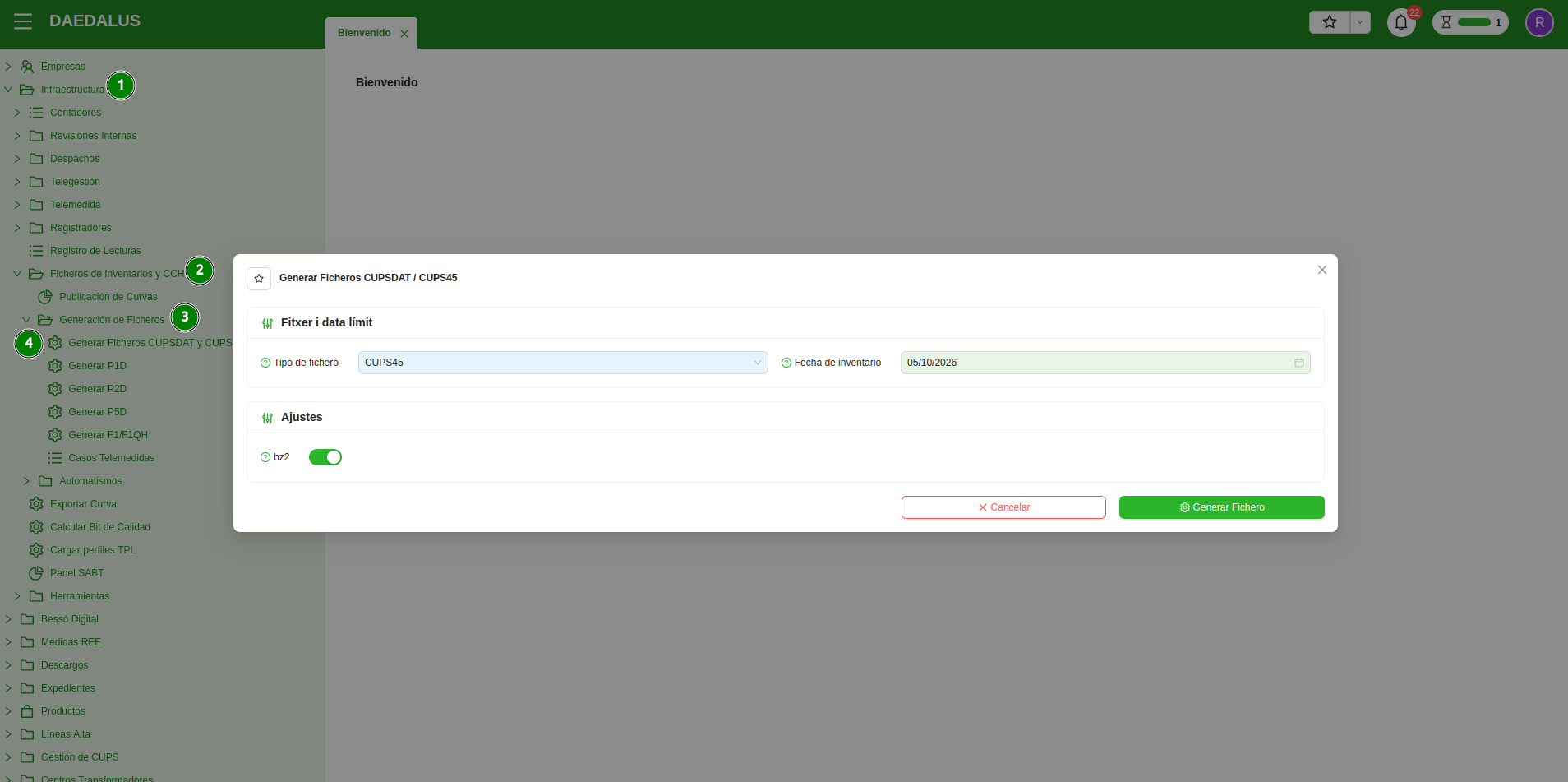Show help for Fecha de inventario

[786, 363]
